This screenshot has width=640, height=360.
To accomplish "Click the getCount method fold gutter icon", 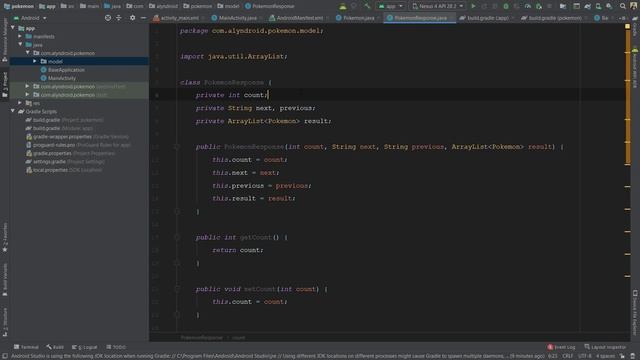I will coord(177,237).
